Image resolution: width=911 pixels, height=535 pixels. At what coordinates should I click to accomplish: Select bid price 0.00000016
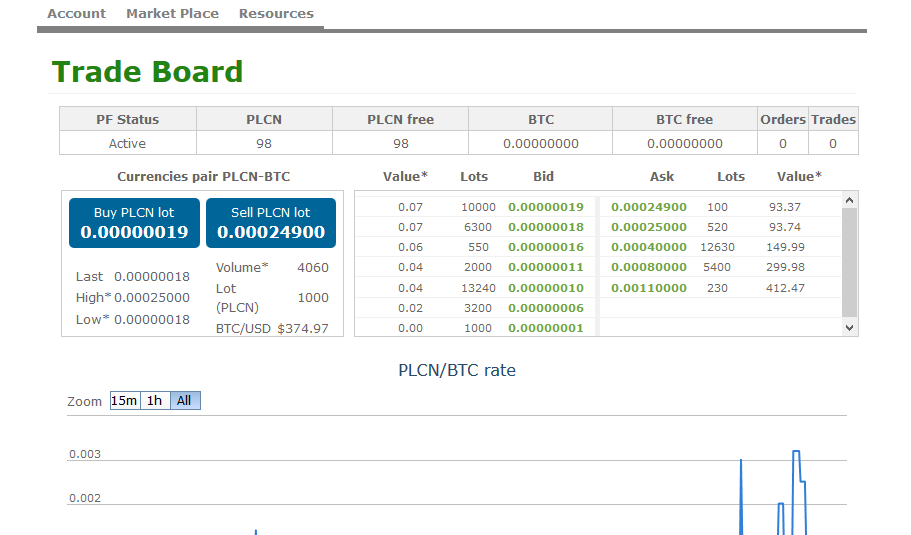(x=546, y=247)
